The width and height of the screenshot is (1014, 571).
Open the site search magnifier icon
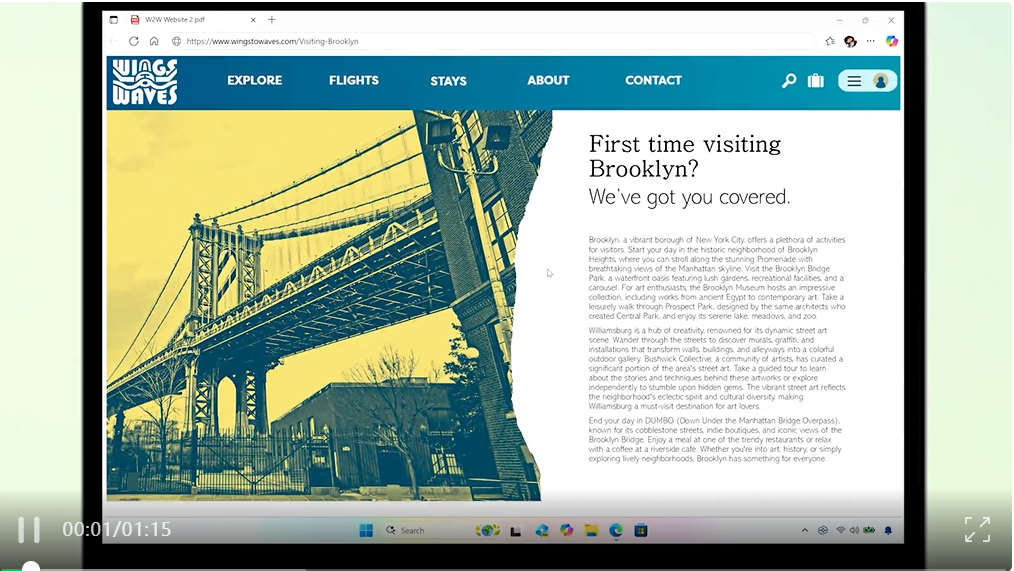point(789,81)
